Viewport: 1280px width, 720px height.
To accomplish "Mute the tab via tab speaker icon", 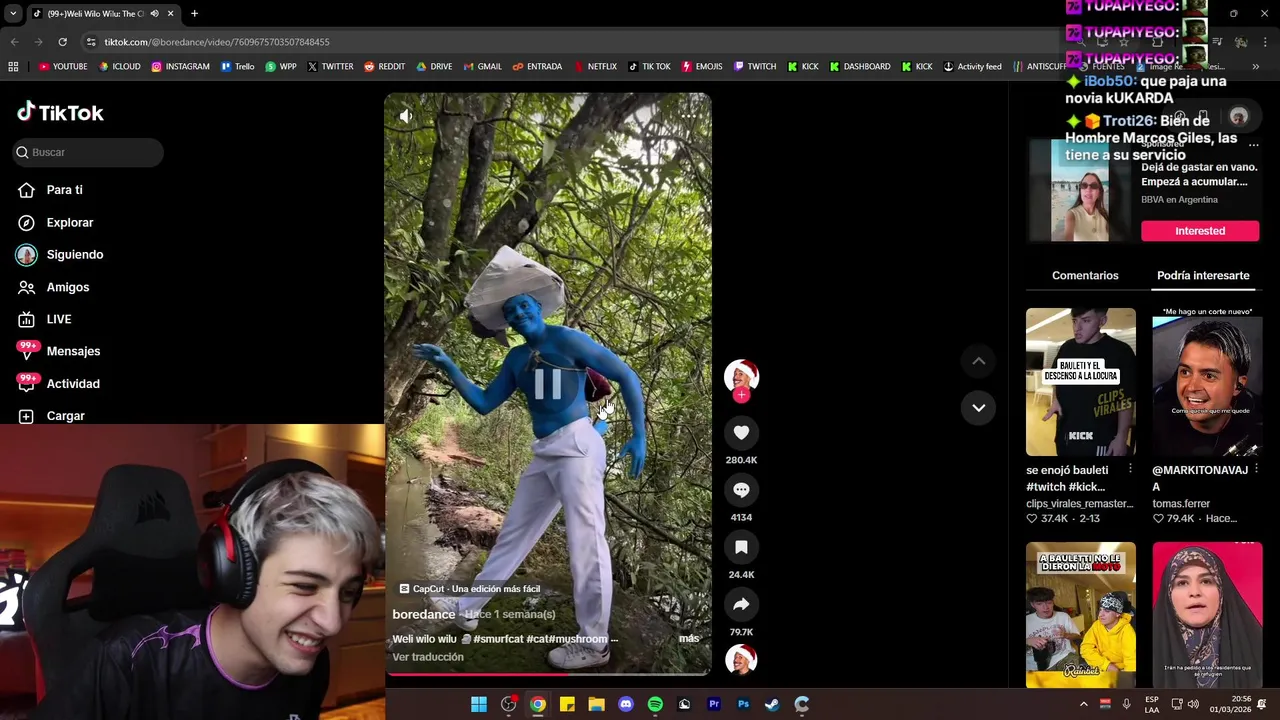I will point(154,14).
